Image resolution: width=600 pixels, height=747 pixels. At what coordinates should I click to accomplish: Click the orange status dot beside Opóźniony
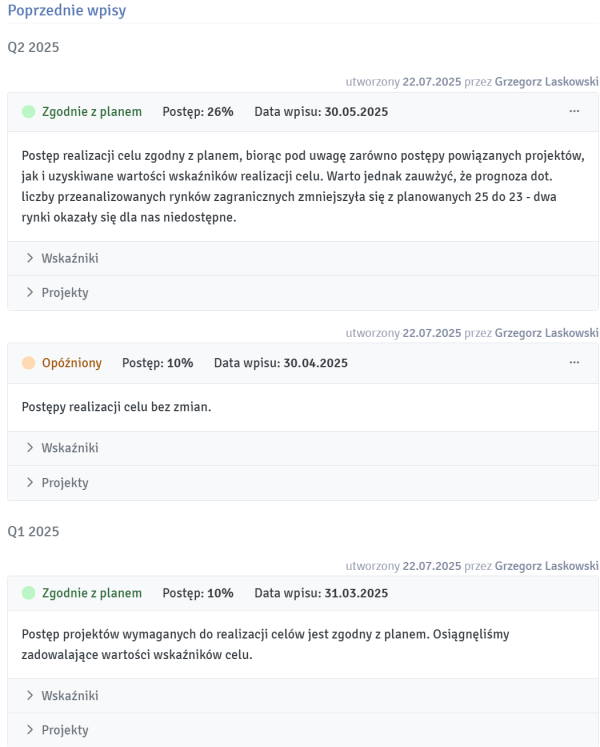[28, 363]
